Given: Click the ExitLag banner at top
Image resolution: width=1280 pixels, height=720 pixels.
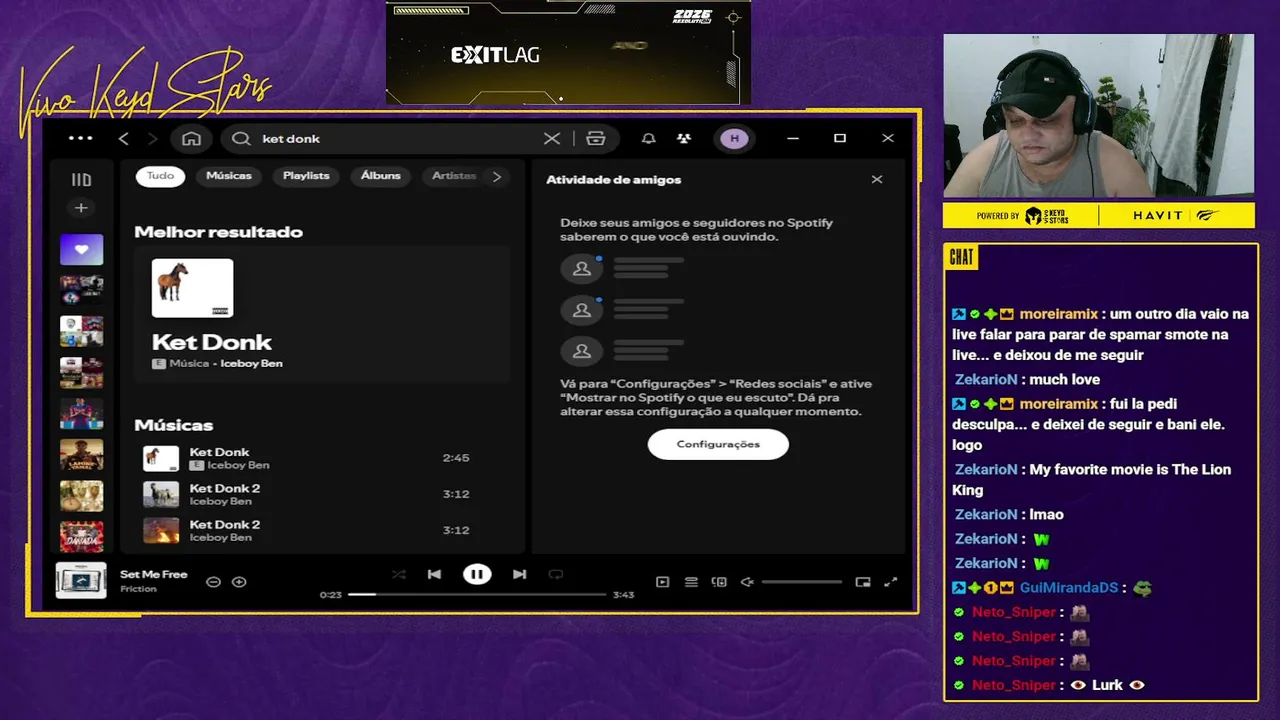Looking at the screenshot, I should coord(568,53).
